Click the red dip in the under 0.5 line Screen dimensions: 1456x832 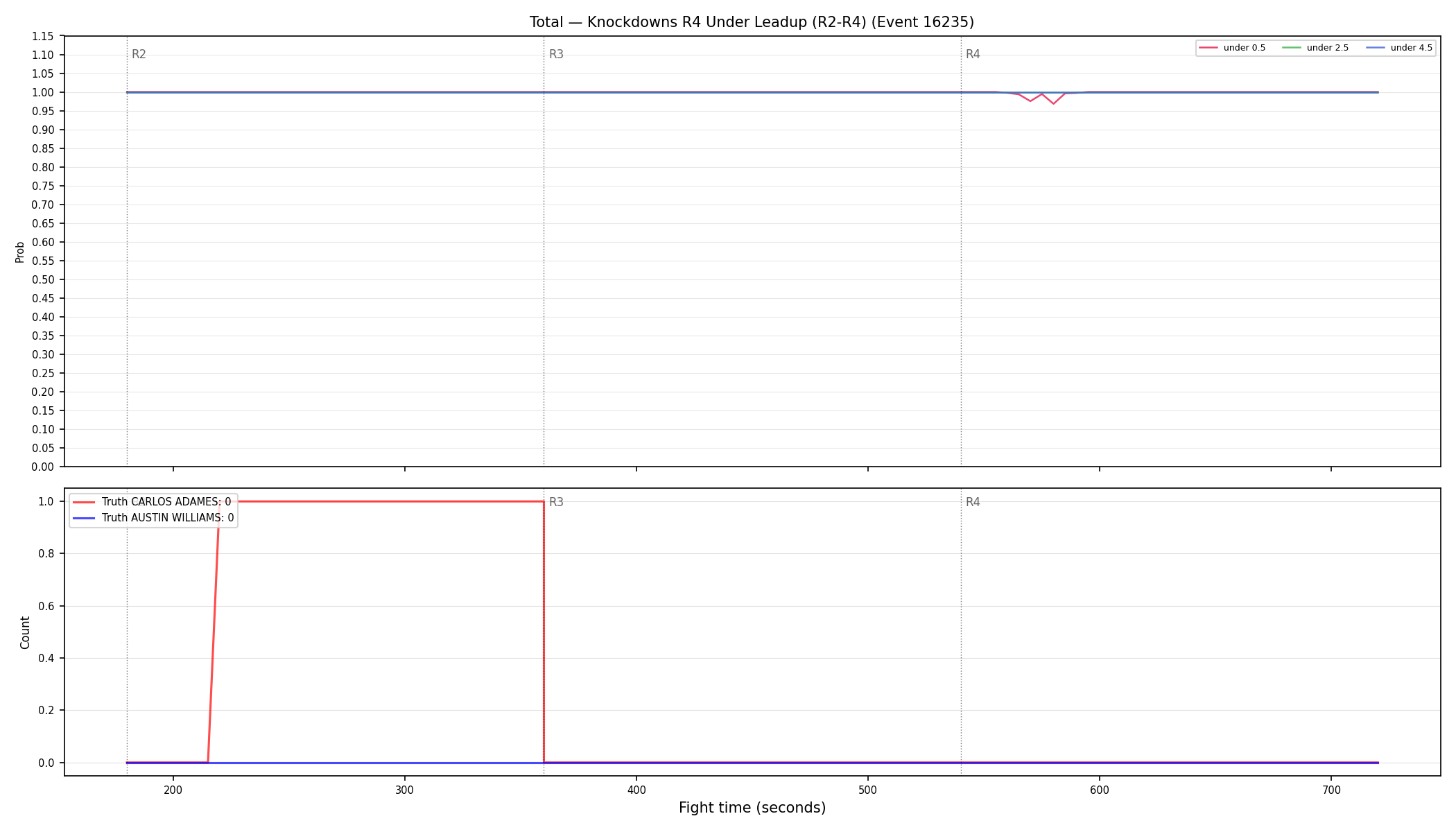tap(1053, 103)
